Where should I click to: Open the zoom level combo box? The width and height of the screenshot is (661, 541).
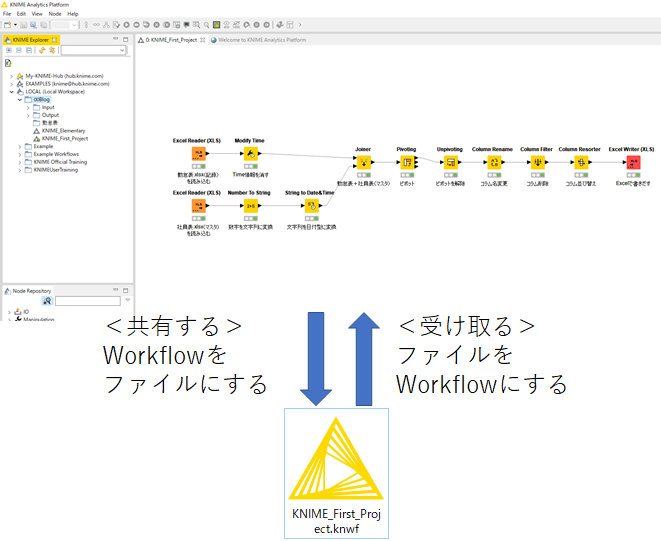65,25
